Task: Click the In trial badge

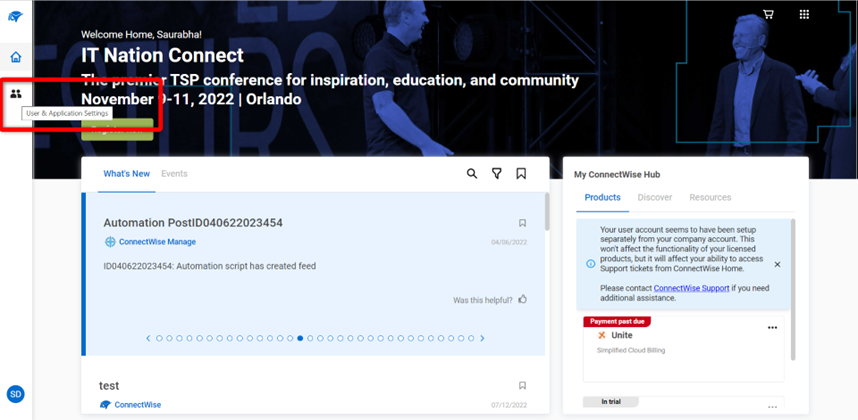Action: coord(611,402)
